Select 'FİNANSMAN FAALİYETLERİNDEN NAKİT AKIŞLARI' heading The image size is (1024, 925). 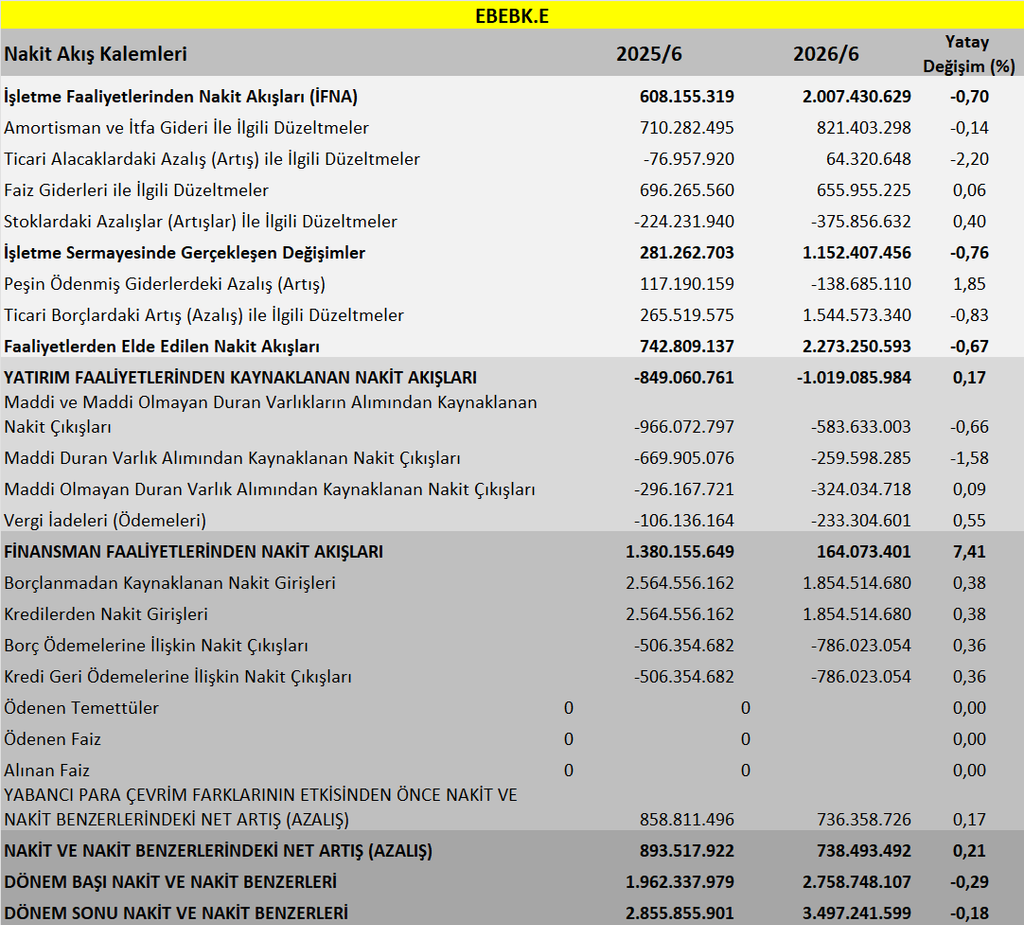[x=193, y=552]
